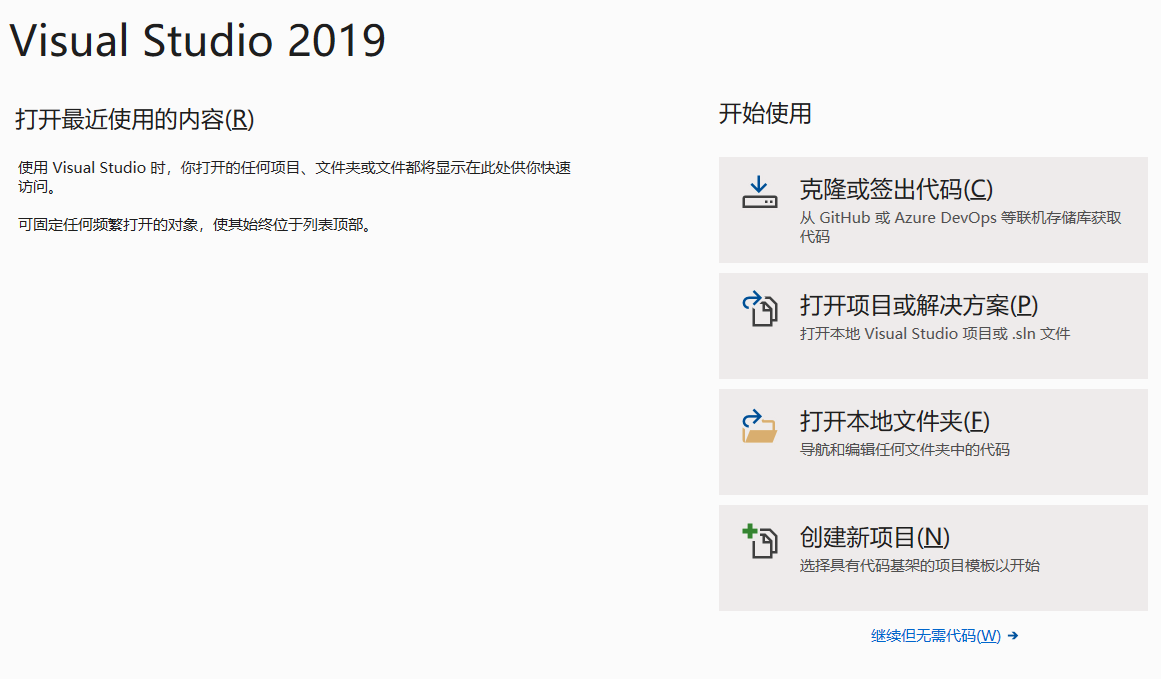Click the create new project plus icon
Screen dimensions: 1161x679
tap(759, 541)
